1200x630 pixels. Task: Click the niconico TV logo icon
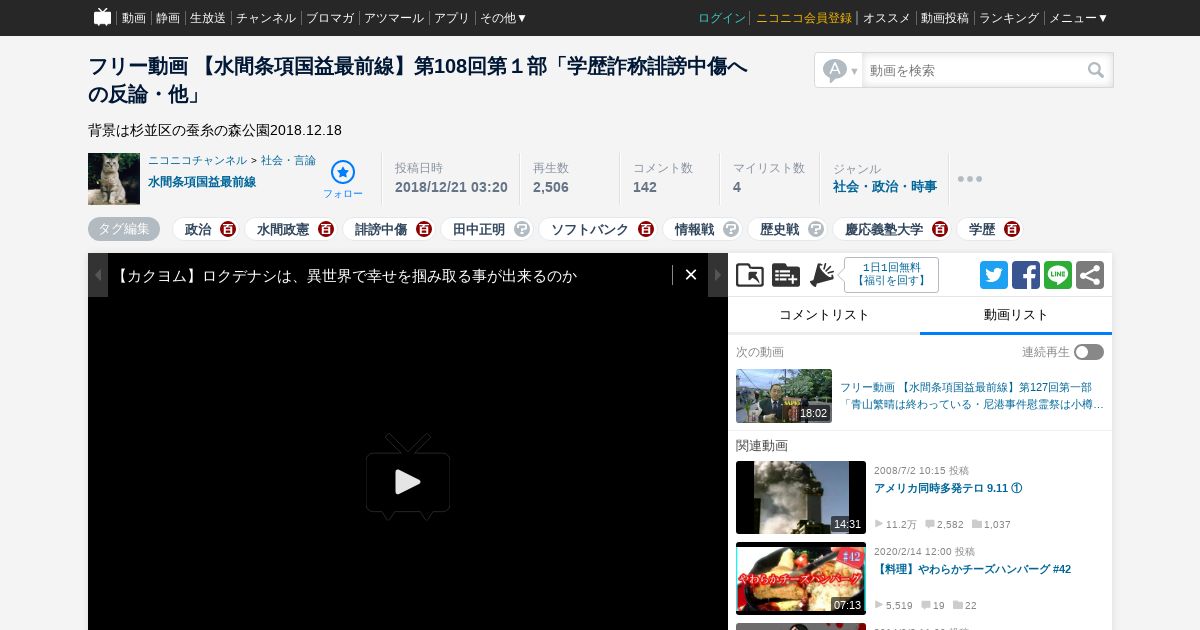point(102,17)
